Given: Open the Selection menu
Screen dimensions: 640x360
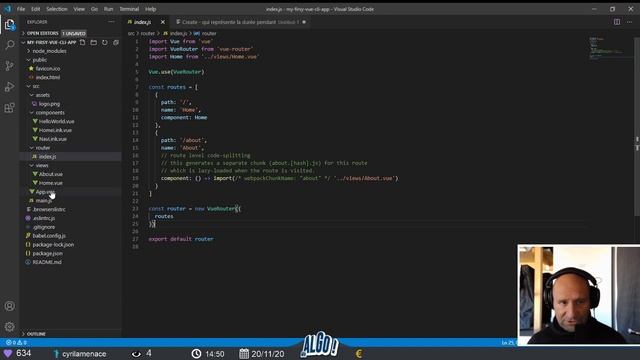Looking at the screenshot, I should click(57, 9).
